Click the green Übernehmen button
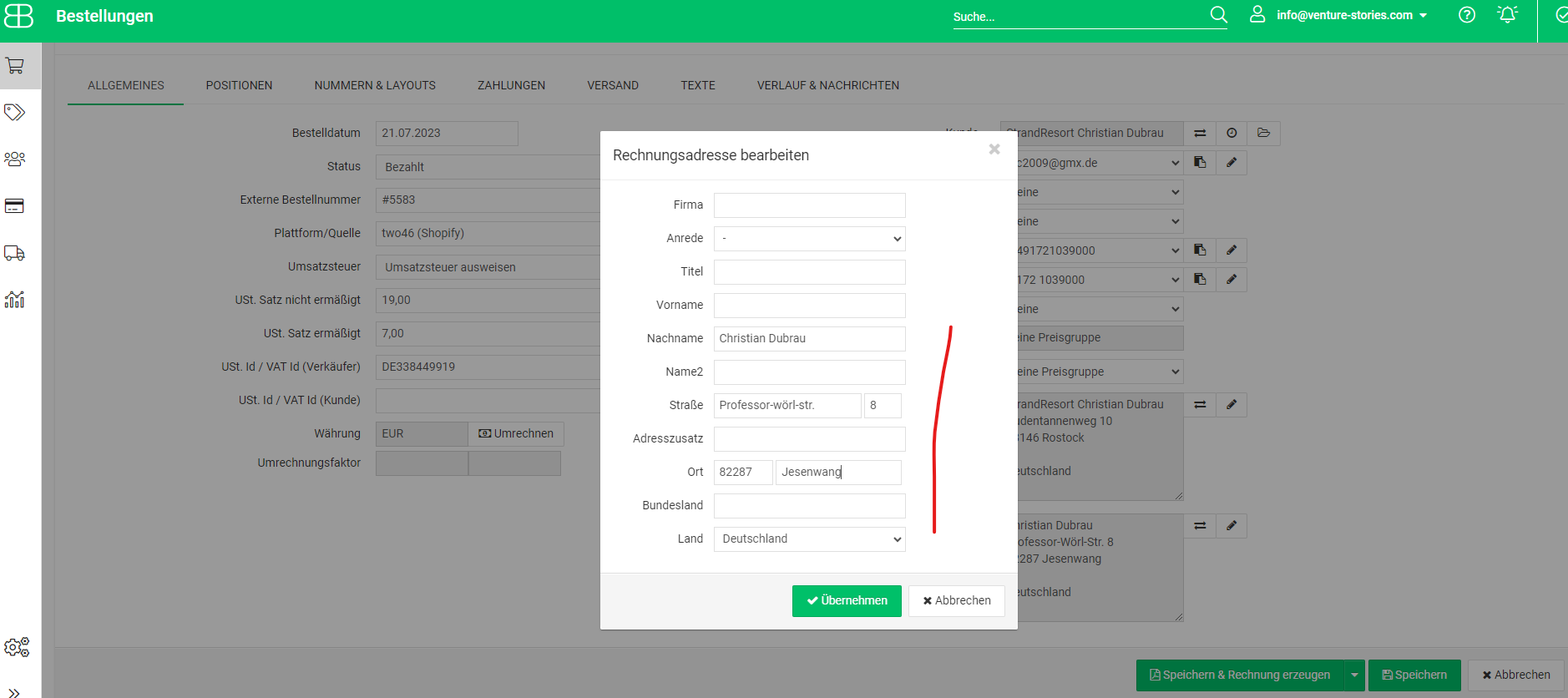The image size is (1568, 698). pos(847,601)
